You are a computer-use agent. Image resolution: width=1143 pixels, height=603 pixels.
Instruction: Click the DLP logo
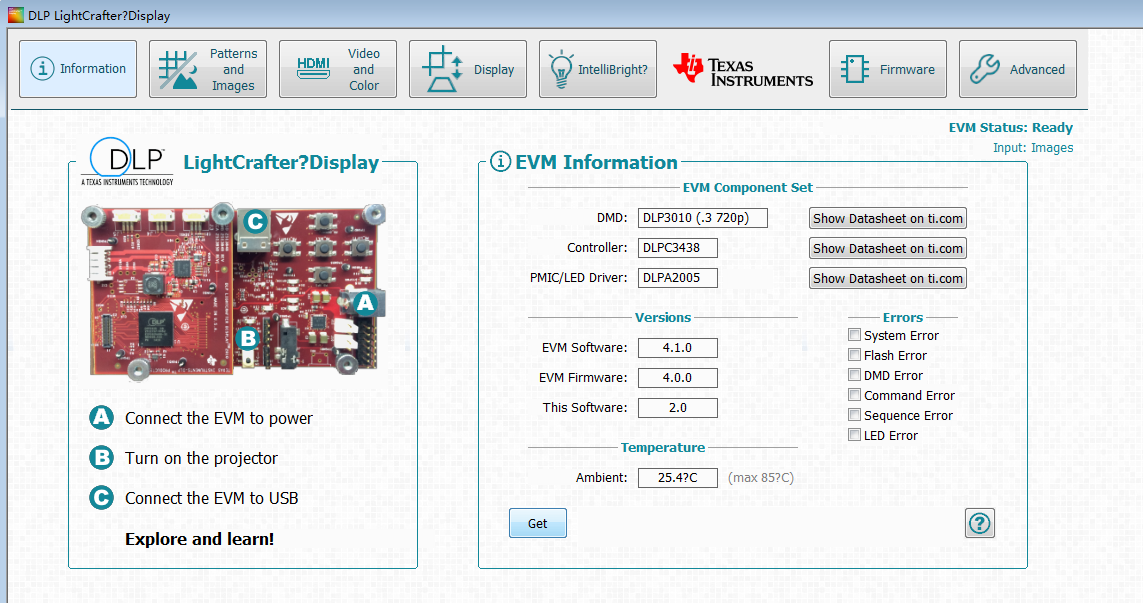127,162
